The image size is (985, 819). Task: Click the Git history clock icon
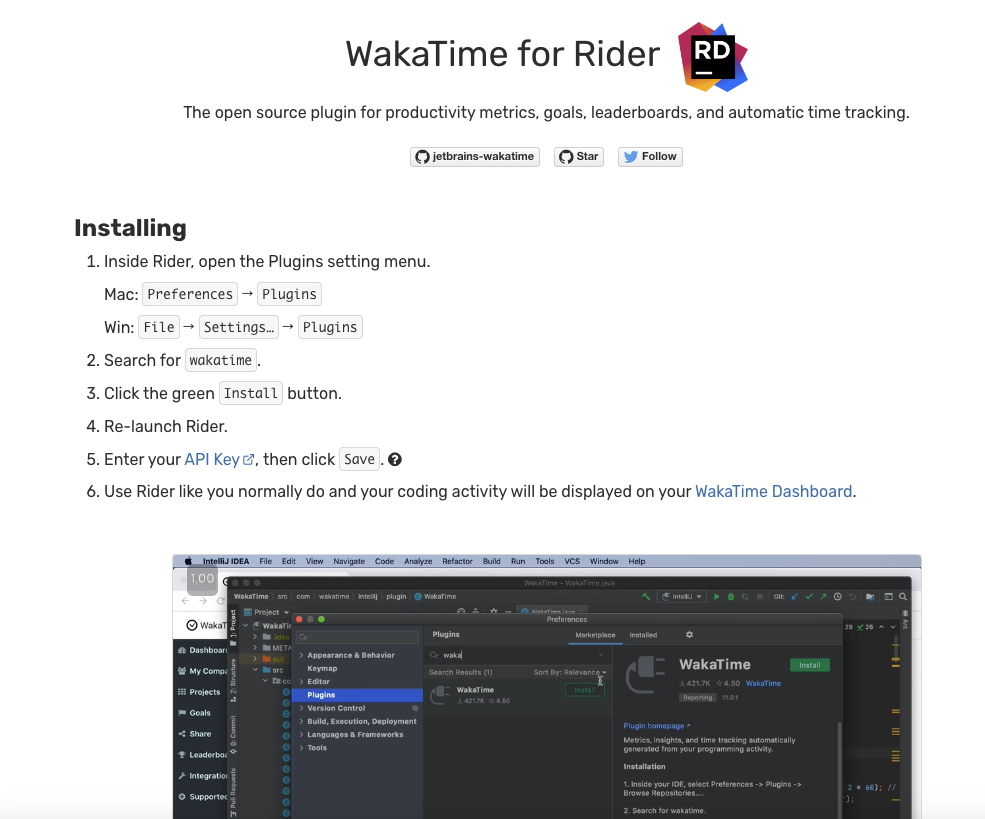pyautogui.click(x=837, y=597)
